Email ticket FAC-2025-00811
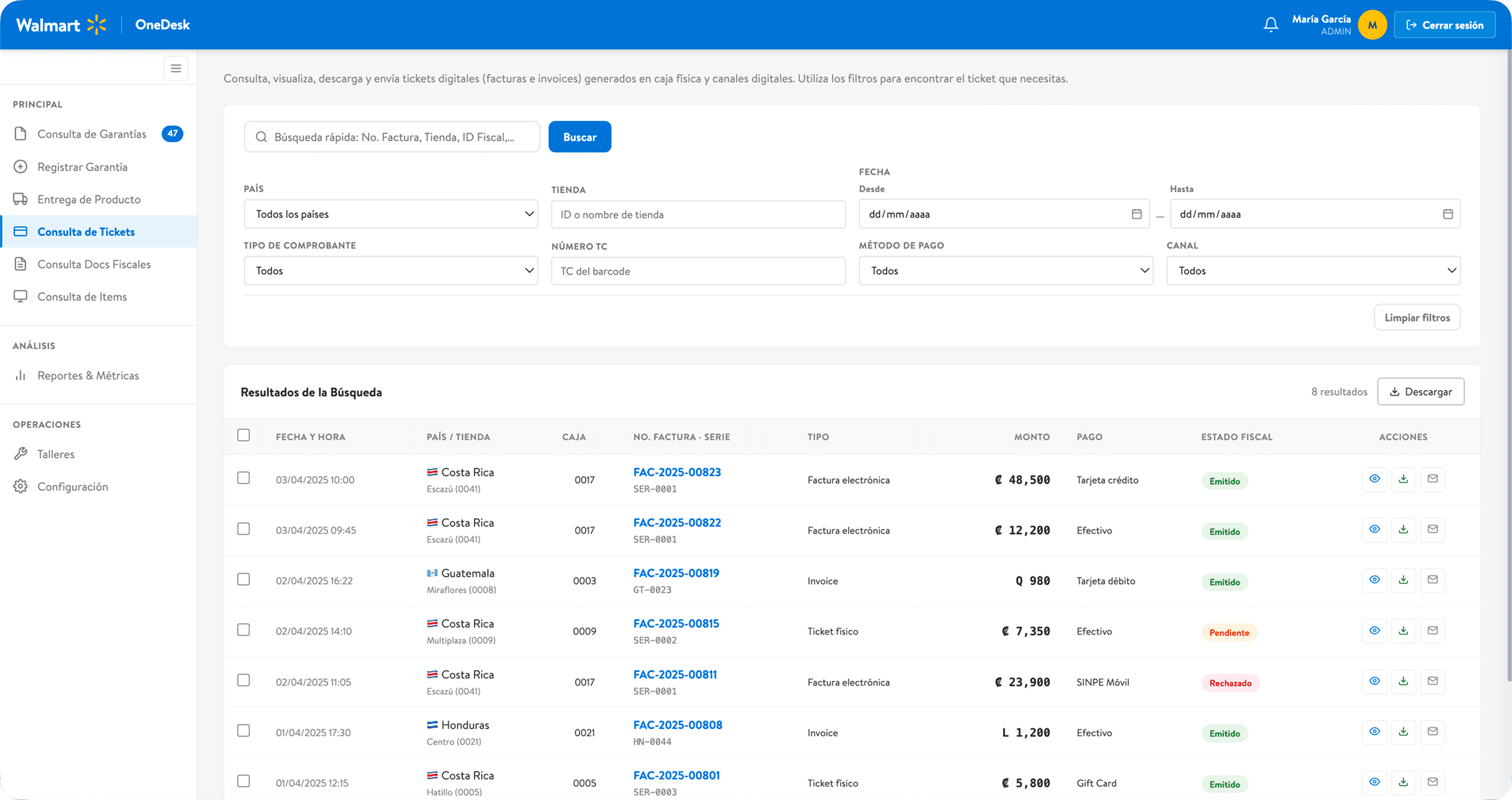 tap(1433, 681)
